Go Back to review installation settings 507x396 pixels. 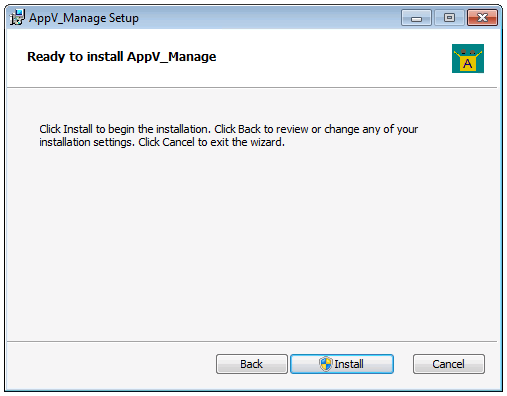click(x=252, y=364)
